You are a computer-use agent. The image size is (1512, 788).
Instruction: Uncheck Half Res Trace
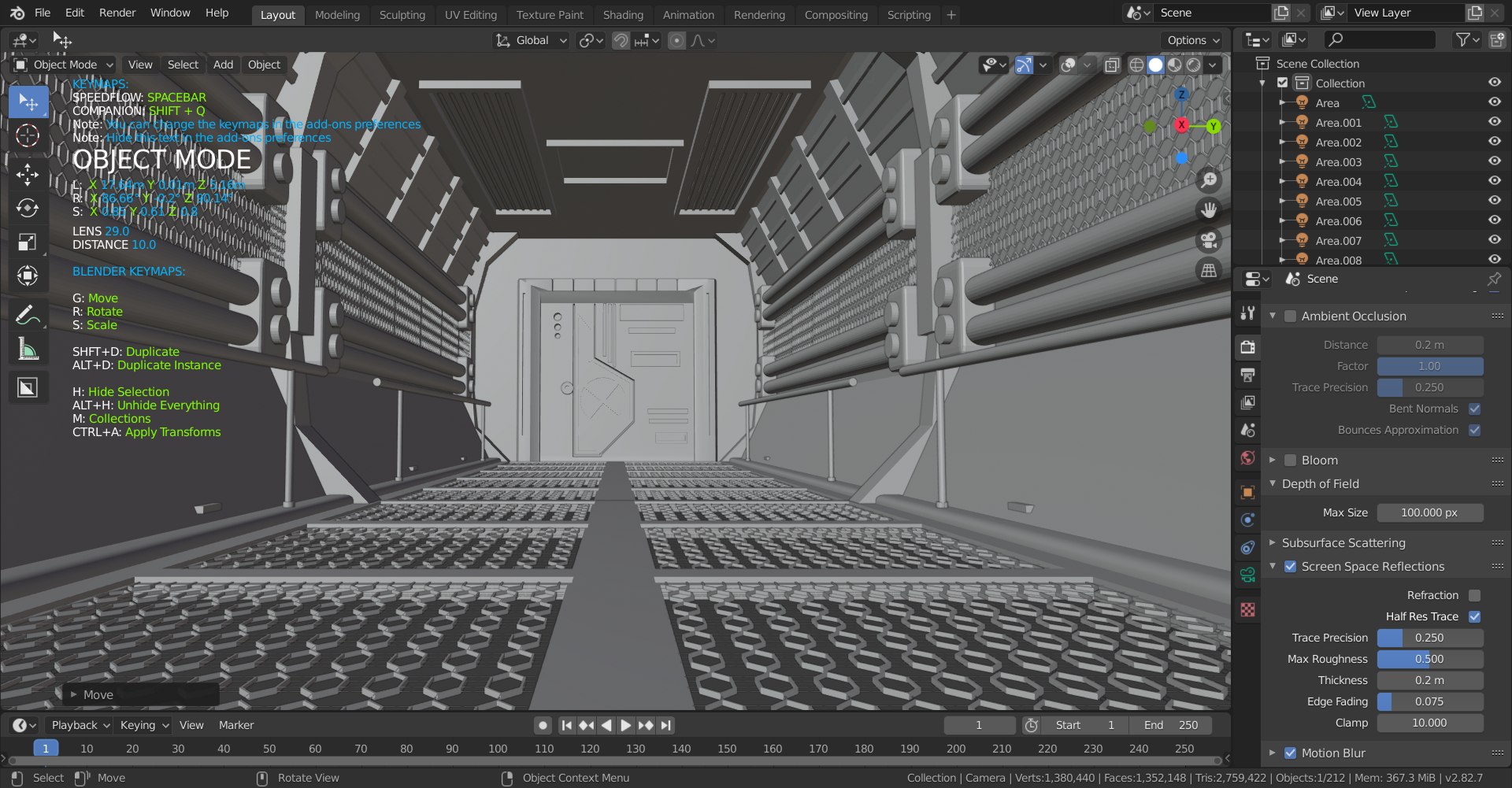coord(1474,616)
